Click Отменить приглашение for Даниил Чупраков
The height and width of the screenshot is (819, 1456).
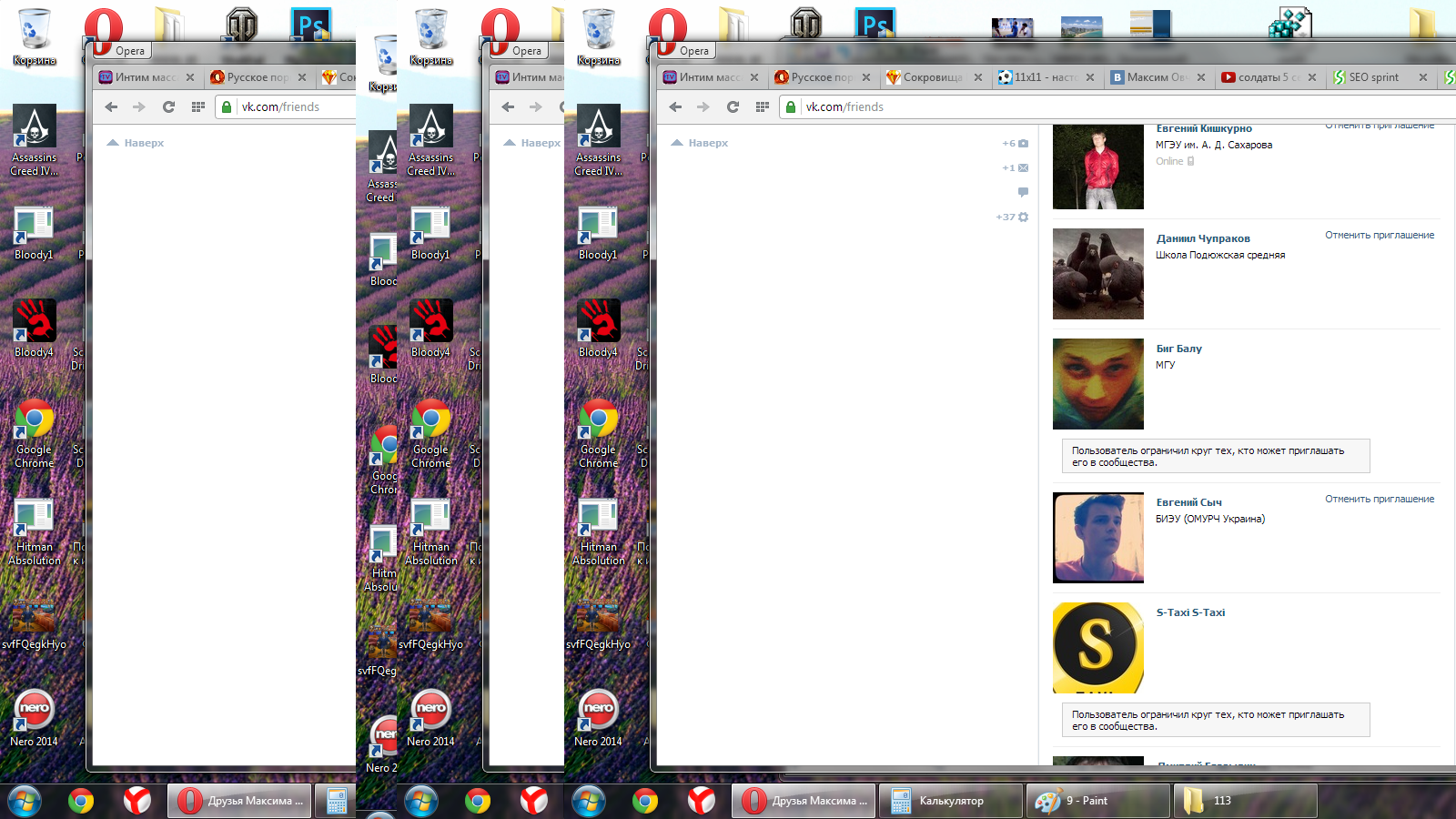(1380, 235)
